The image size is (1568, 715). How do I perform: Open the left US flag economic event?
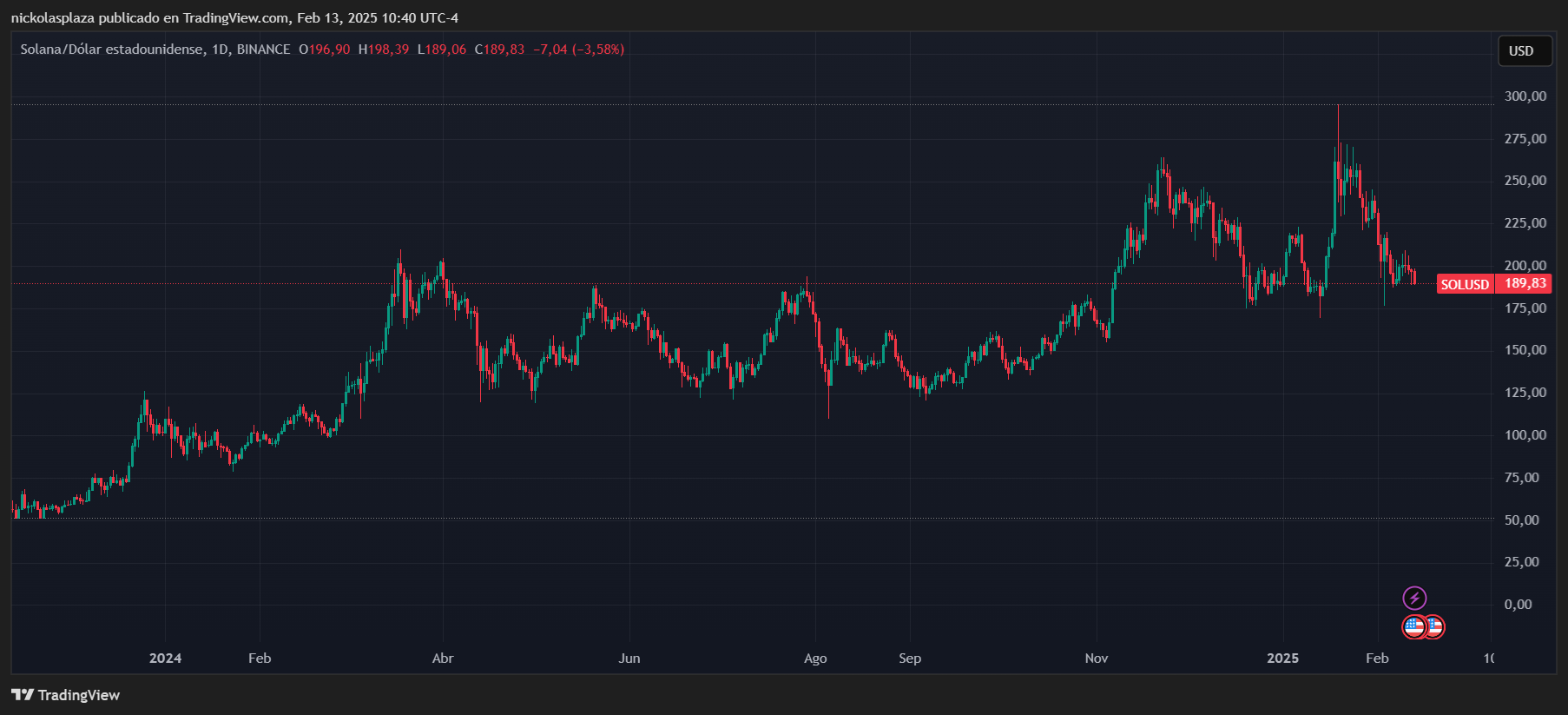pyautogui.click(x=1413, y=626)
